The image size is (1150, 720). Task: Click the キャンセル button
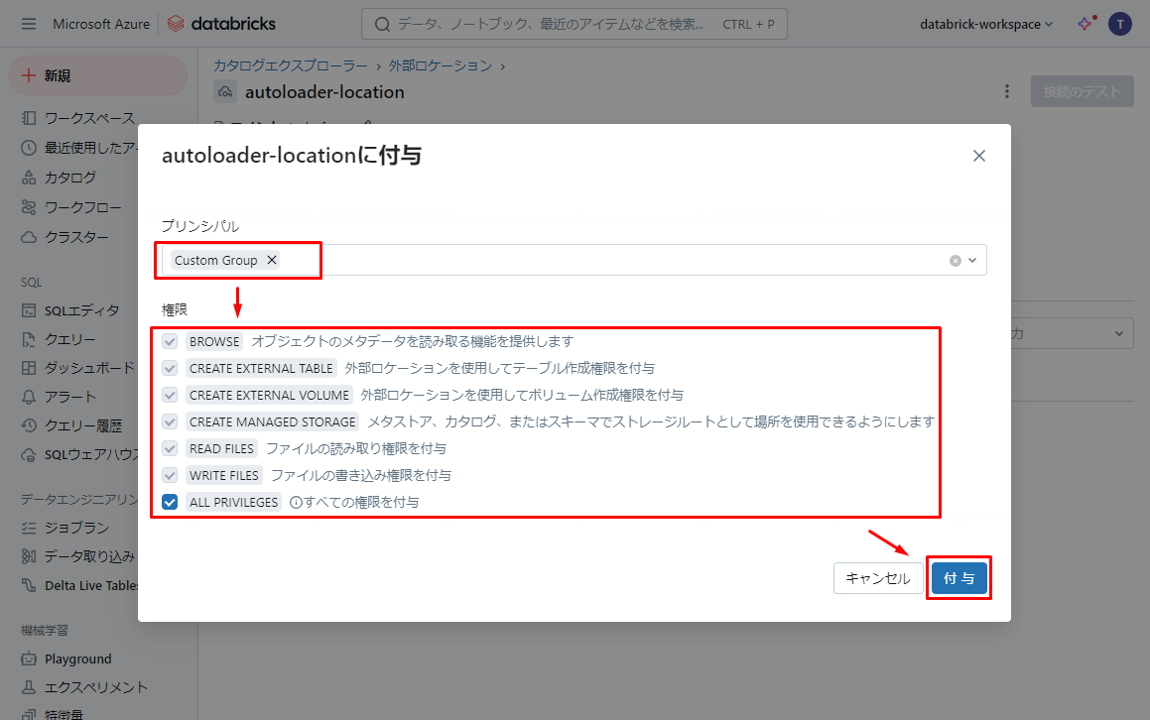click(x=878, y=578)
